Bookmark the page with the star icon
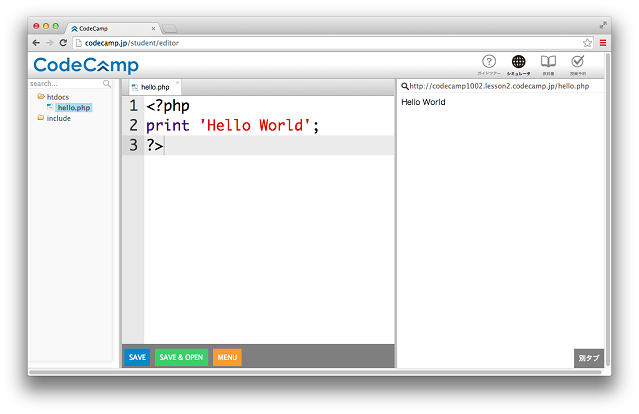639x414 pixels. pos(587,43)
